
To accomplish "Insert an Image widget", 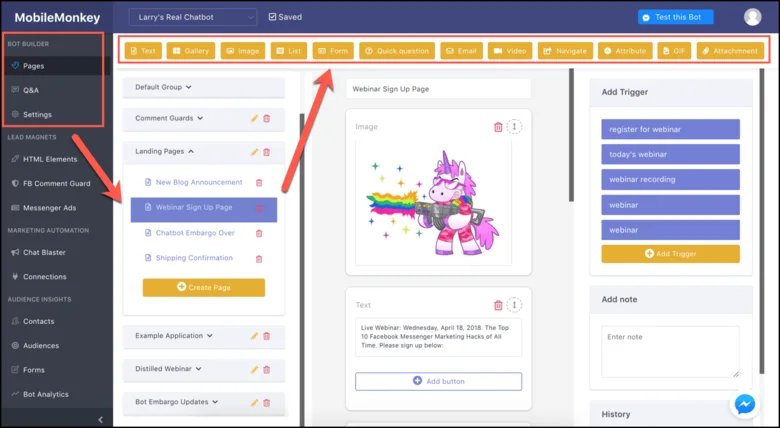I will 243,51.
